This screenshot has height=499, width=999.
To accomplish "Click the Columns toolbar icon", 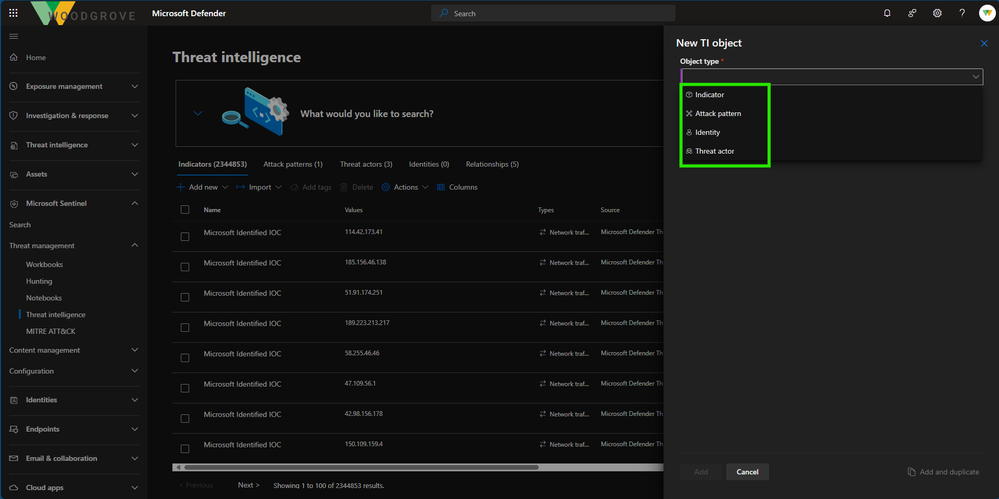I will (x=440, y=187).
